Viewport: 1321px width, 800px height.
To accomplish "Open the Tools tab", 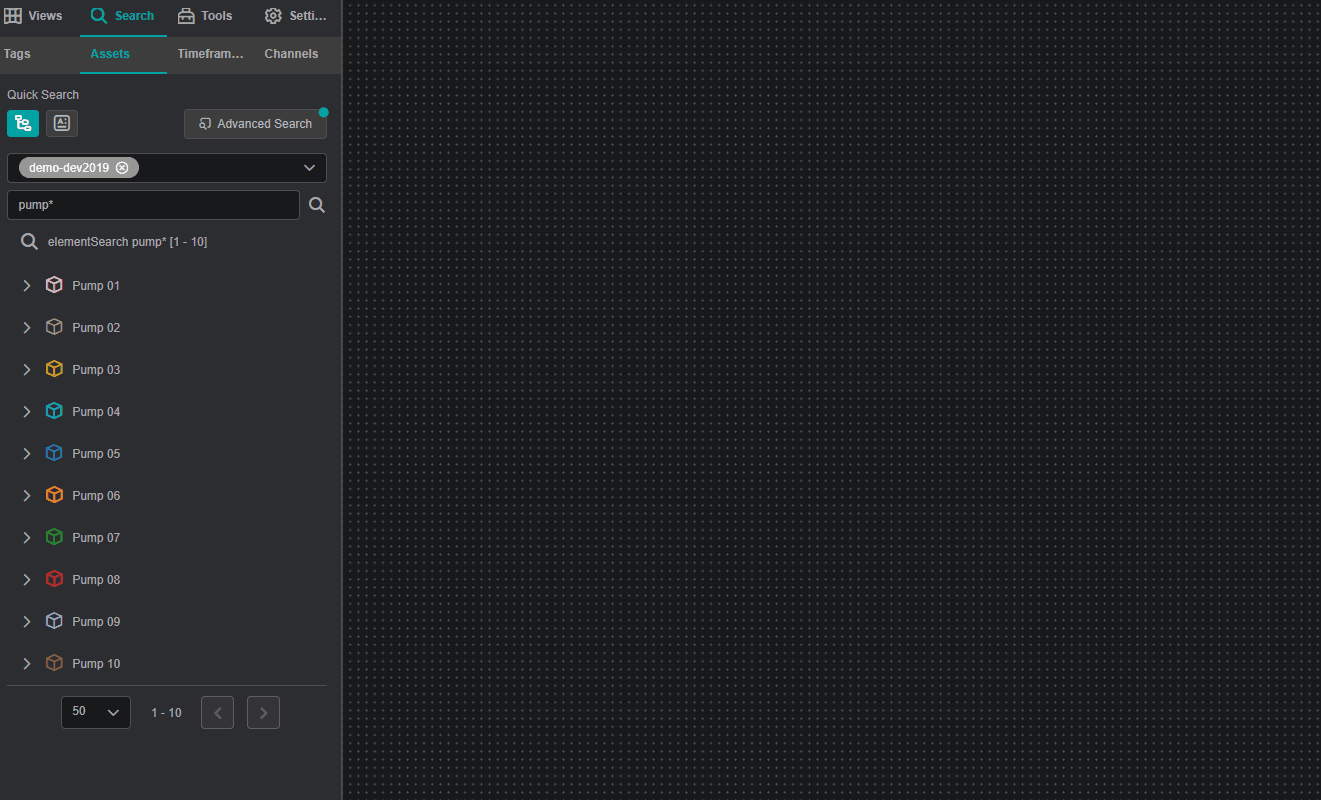I will point(205,16).
